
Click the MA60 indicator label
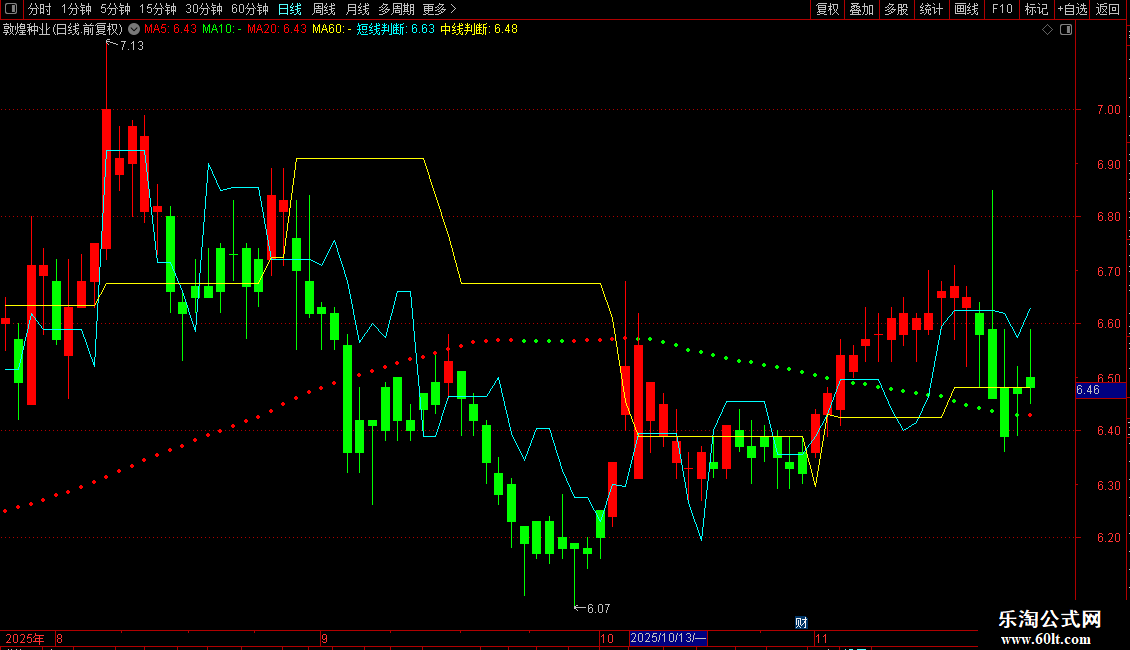pyautogui.click(x=332, y=30)
